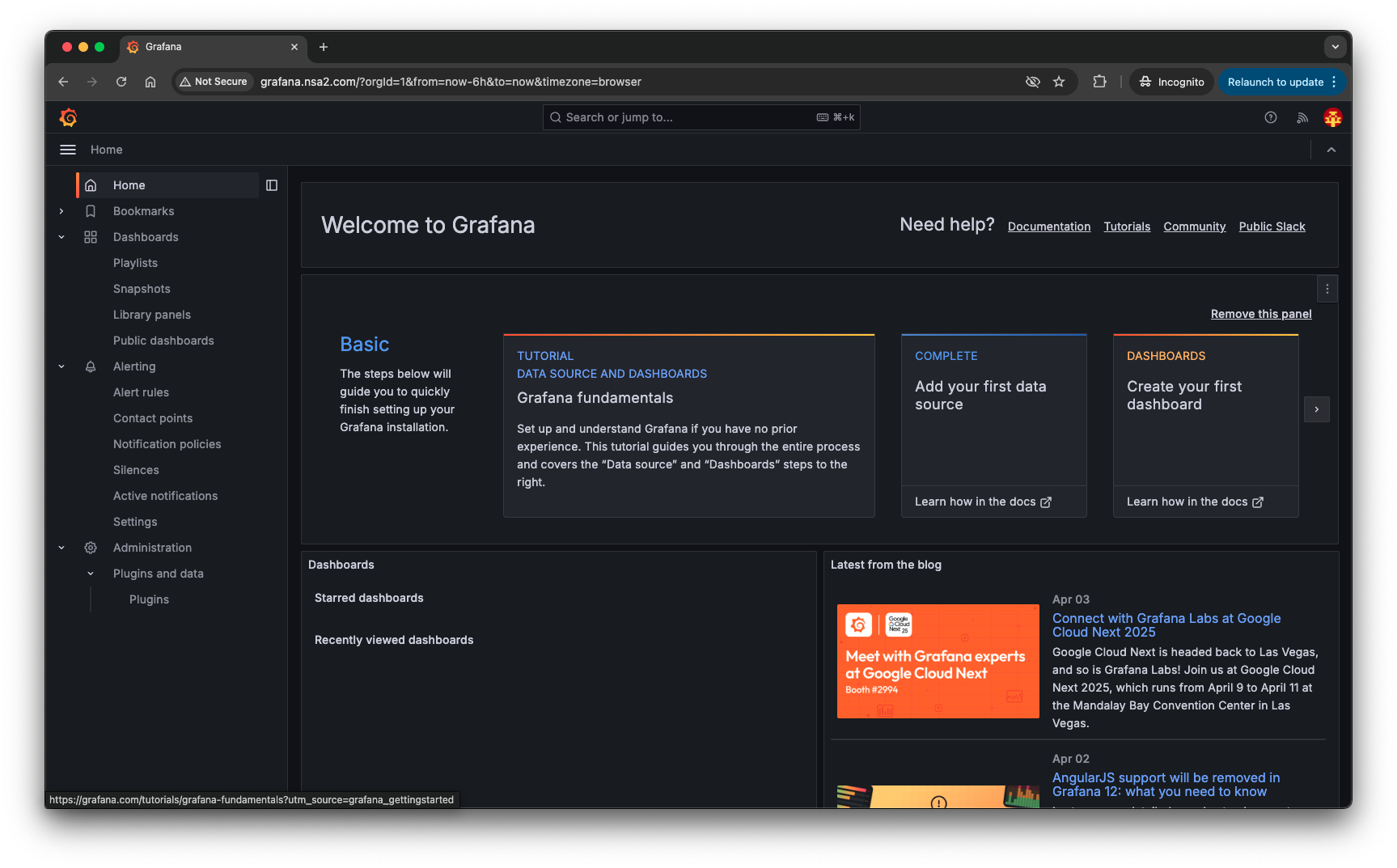Screen dimensions: 1397x868
Task: Open the Documentation link
Action: (x=1049, y=227)
